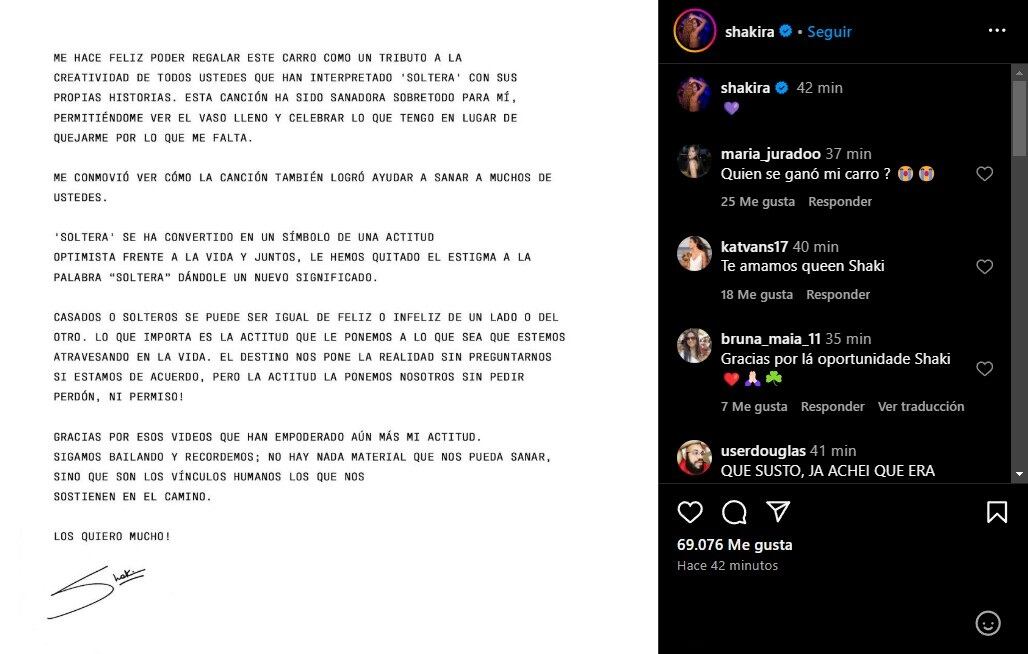This screenshot has height=654, width=1028.
Task: Like maria_juradoo's comment
Action: coord(984,174)
